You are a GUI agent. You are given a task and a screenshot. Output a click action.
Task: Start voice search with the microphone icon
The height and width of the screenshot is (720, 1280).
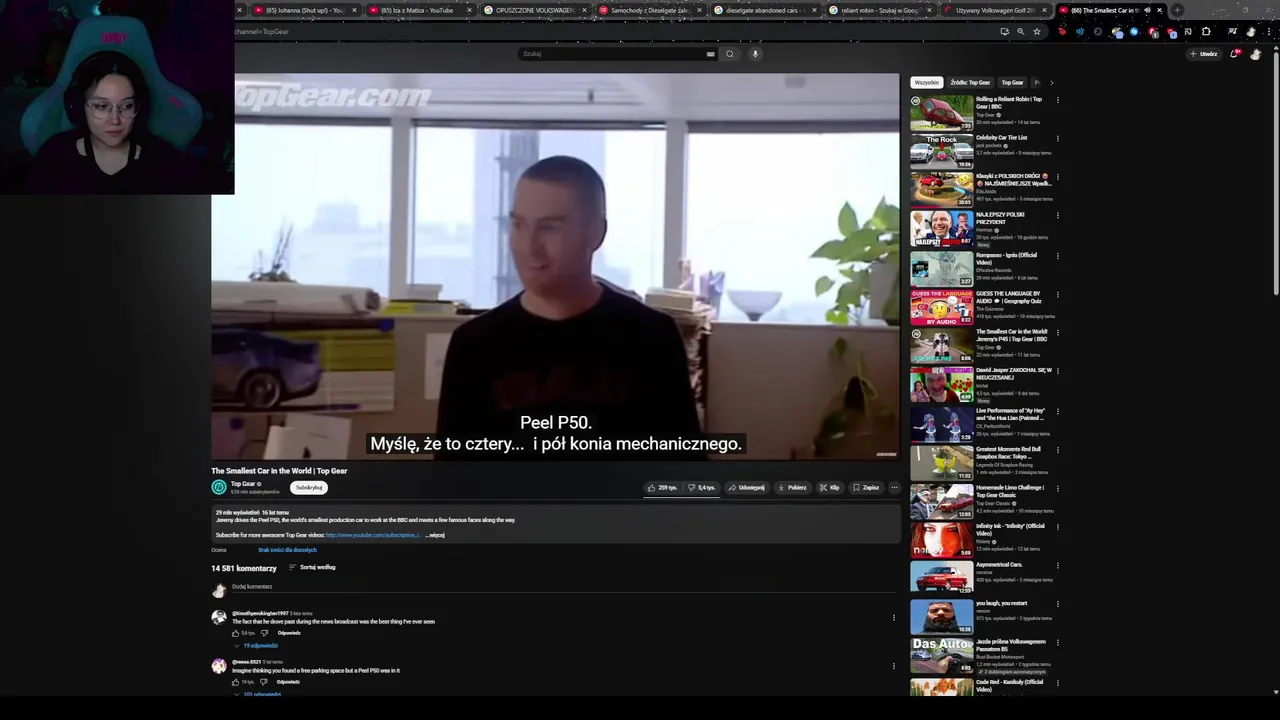point(755,54)
